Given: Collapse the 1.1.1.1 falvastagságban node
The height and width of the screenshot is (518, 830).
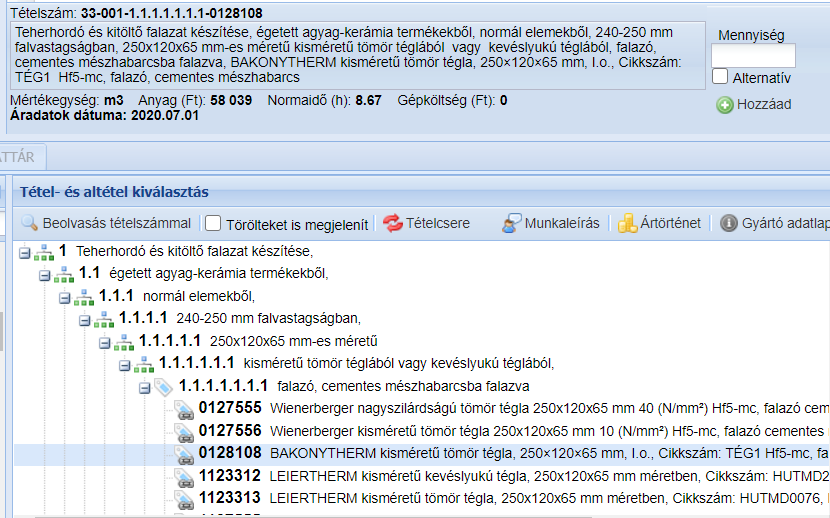Looking at the screenshot, I should (x=85, y=319).
